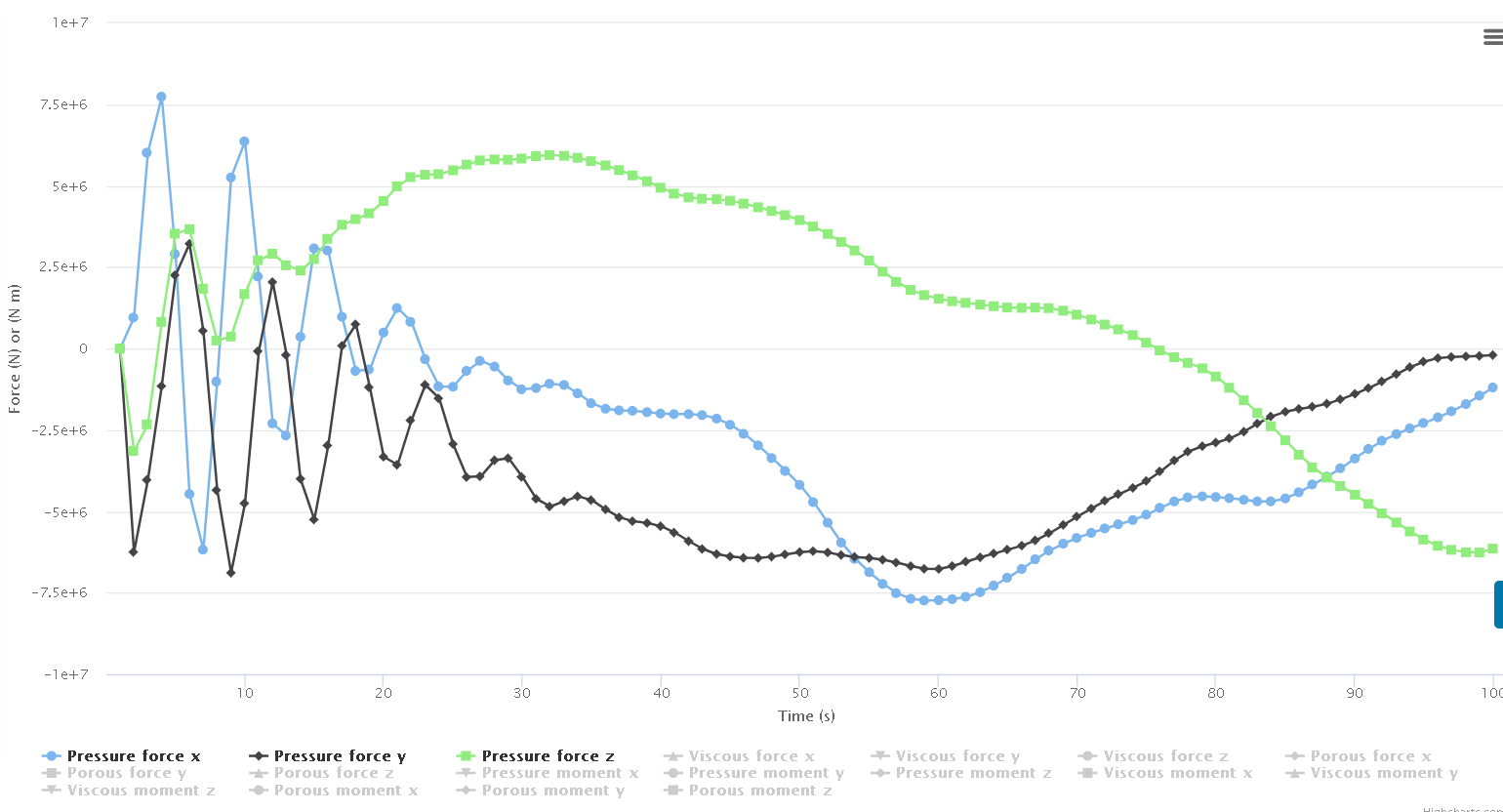The width and height of the screenshot is (1503, 812).
Task: Open the chart context menu hamburger icon
Action: [1492, 38]
